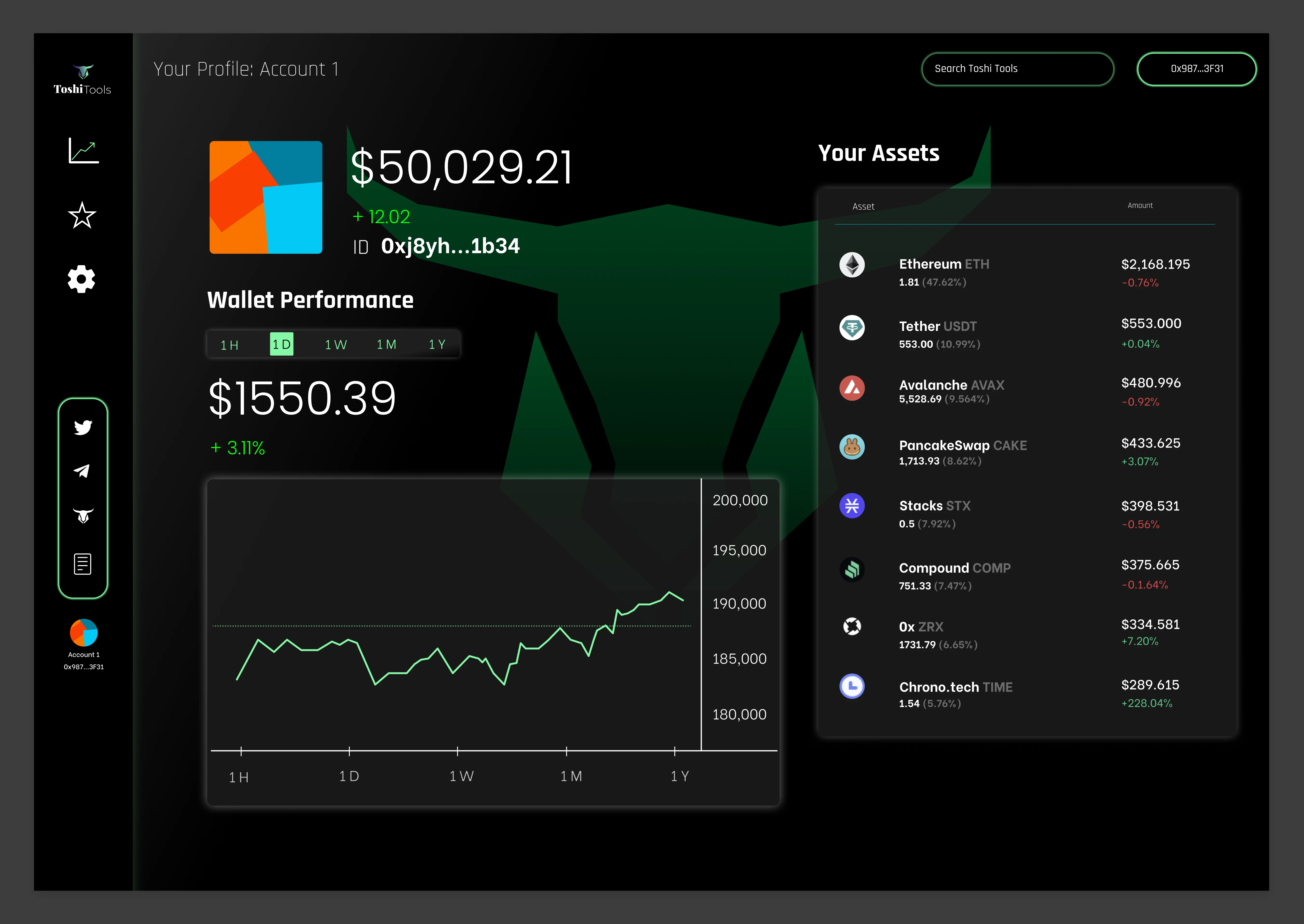Click the Account 1 label in sidebar
The width and height of the screenshot is (1304, 924).
[84, 655]
